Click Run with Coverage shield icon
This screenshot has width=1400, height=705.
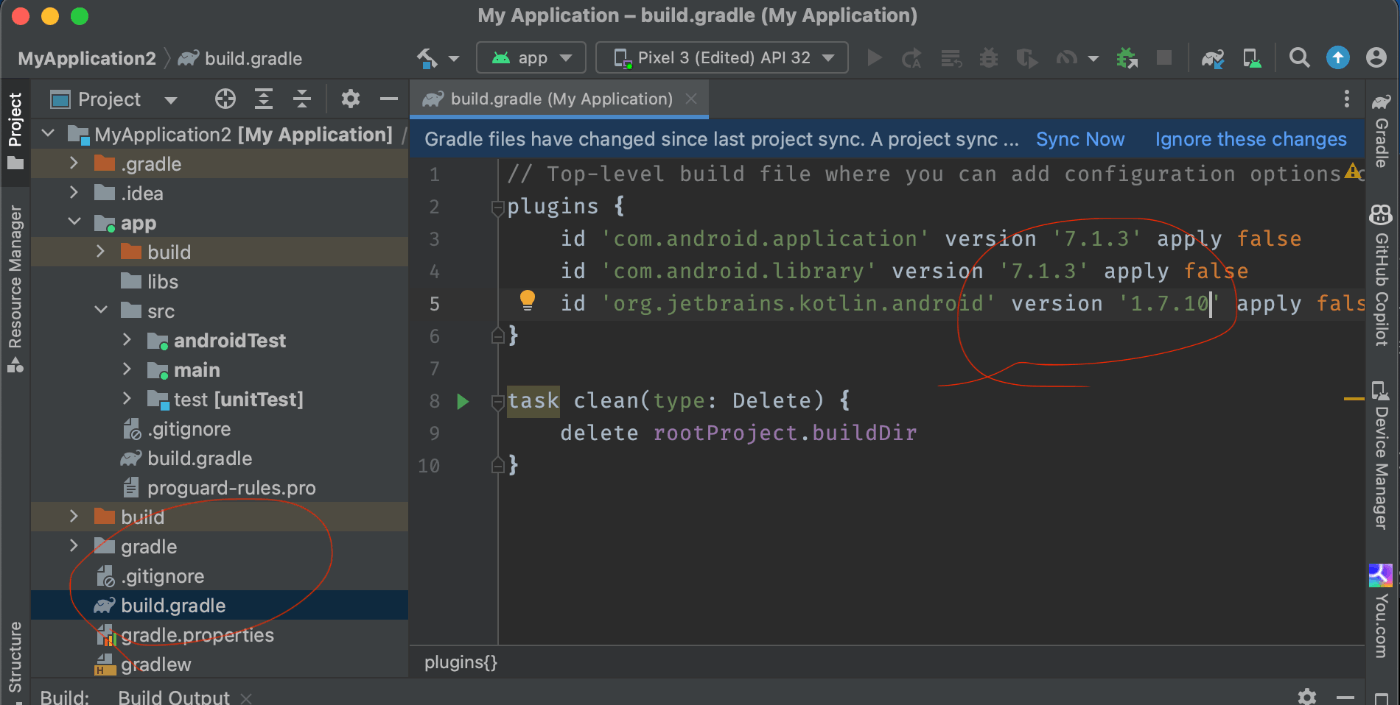(1026, 58)
